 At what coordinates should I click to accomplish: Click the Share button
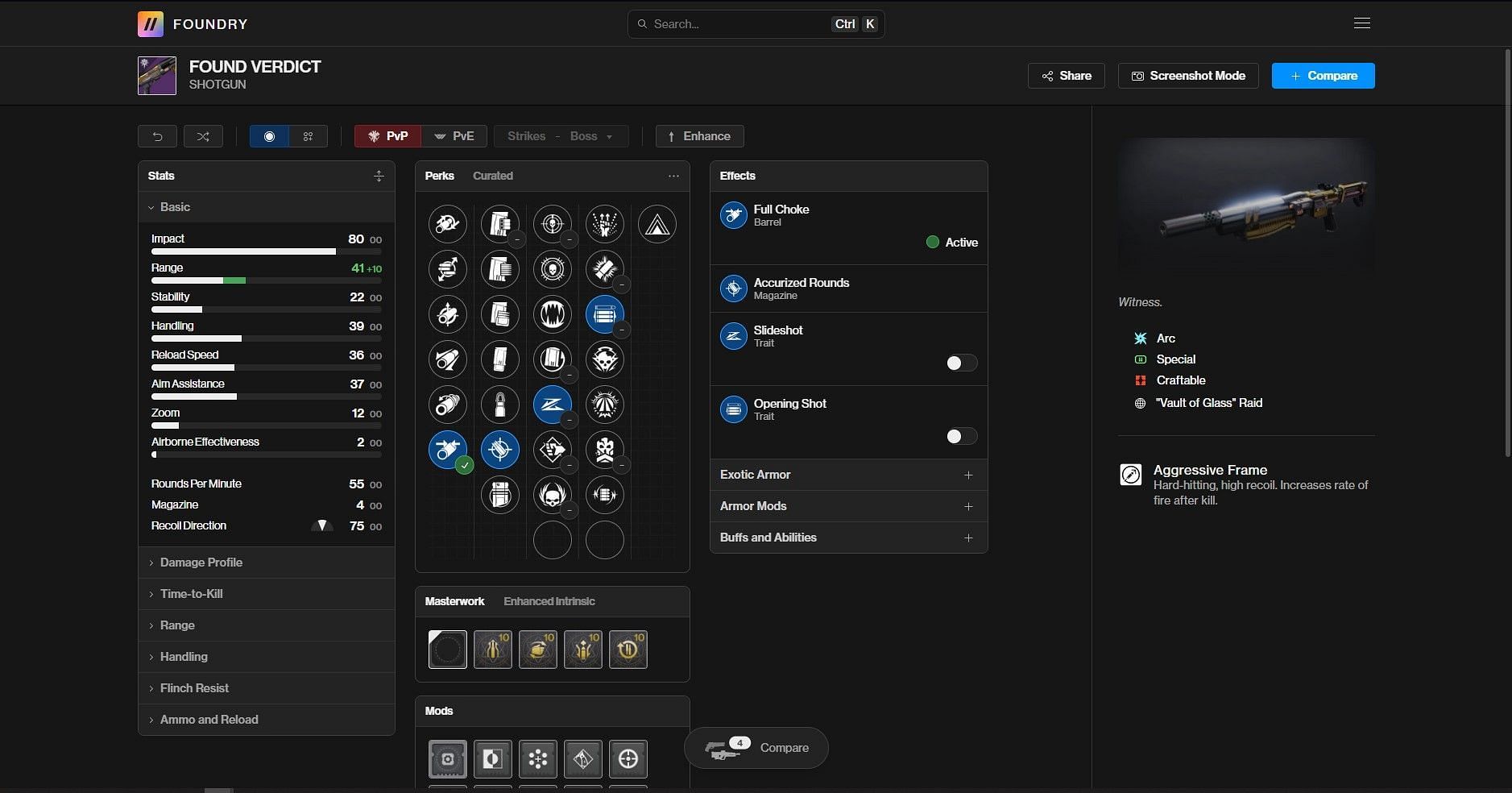click(1066, 76)
